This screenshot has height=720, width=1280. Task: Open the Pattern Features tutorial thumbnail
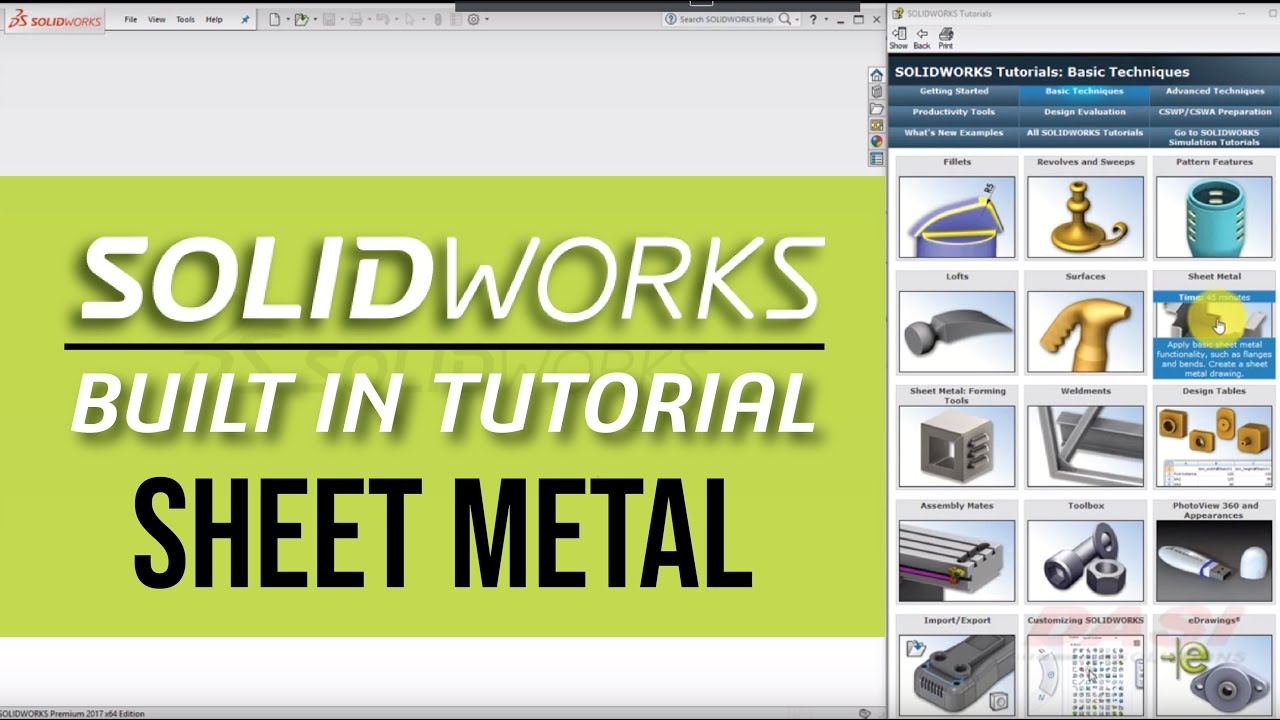(1214, 217)
